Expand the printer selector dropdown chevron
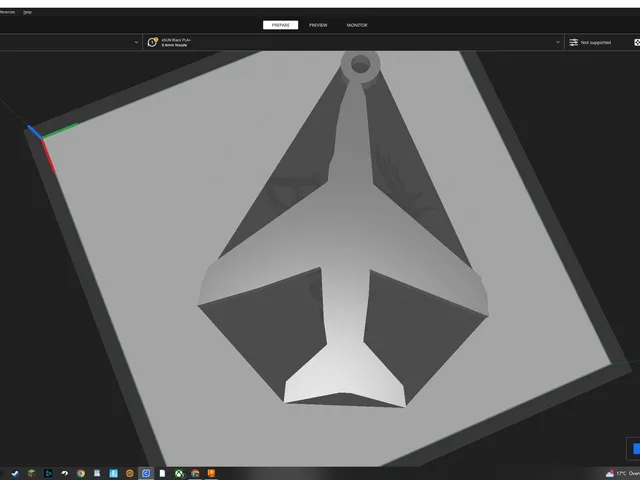640x480 pixels. (136, 42)
